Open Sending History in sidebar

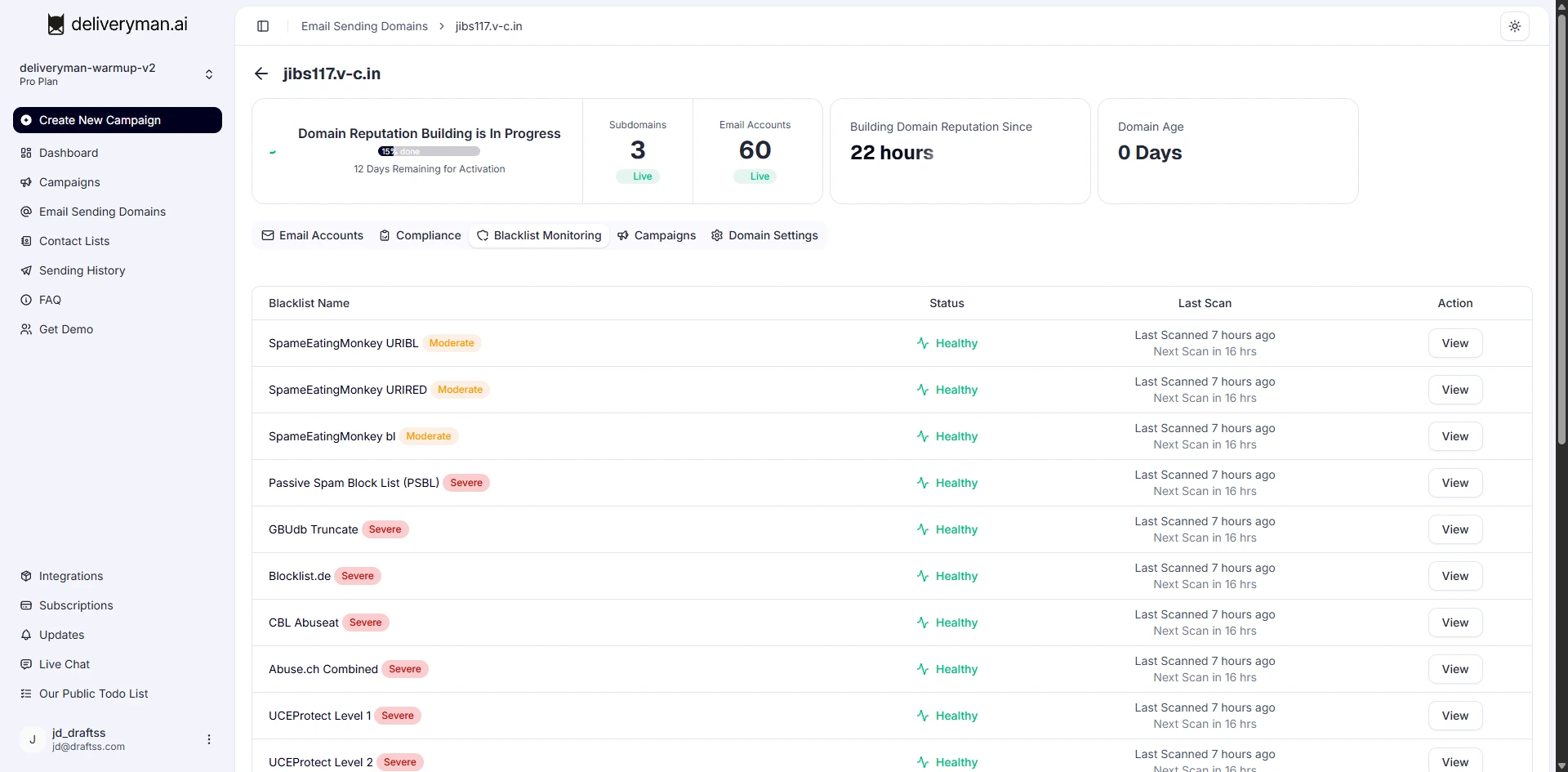pyautogui.click(x=82, y=270)
